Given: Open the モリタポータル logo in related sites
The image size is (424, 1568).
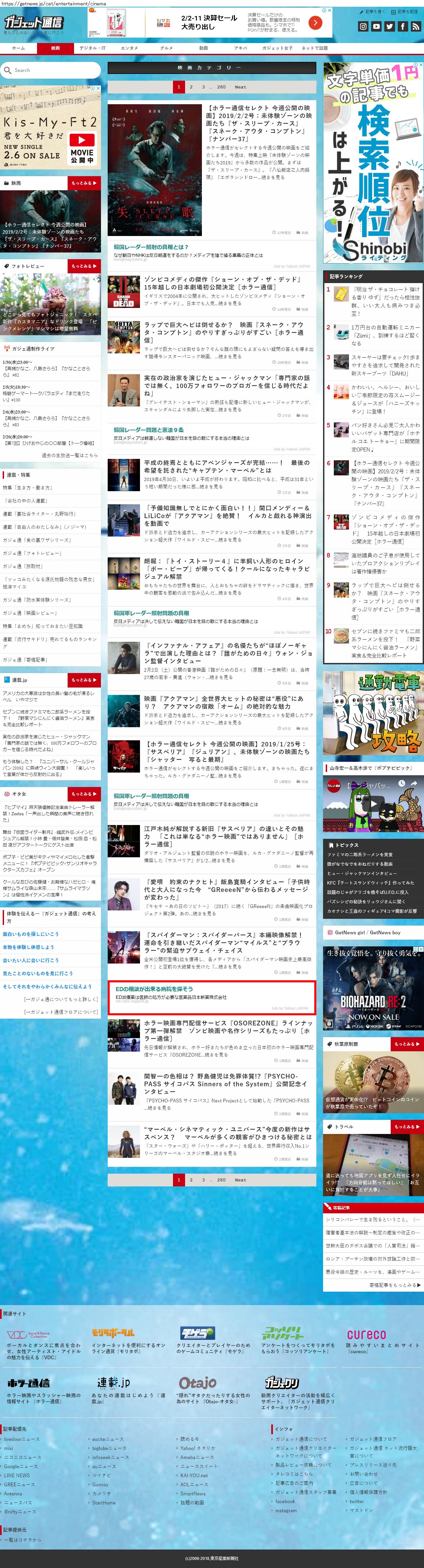Looking at the screenshot, I should click(x=113, y=1332).
